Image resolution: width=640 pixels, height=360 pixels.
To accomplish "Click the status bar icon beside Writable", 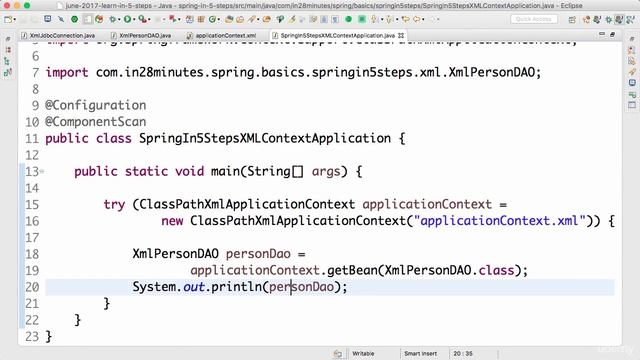I will 338,353.
